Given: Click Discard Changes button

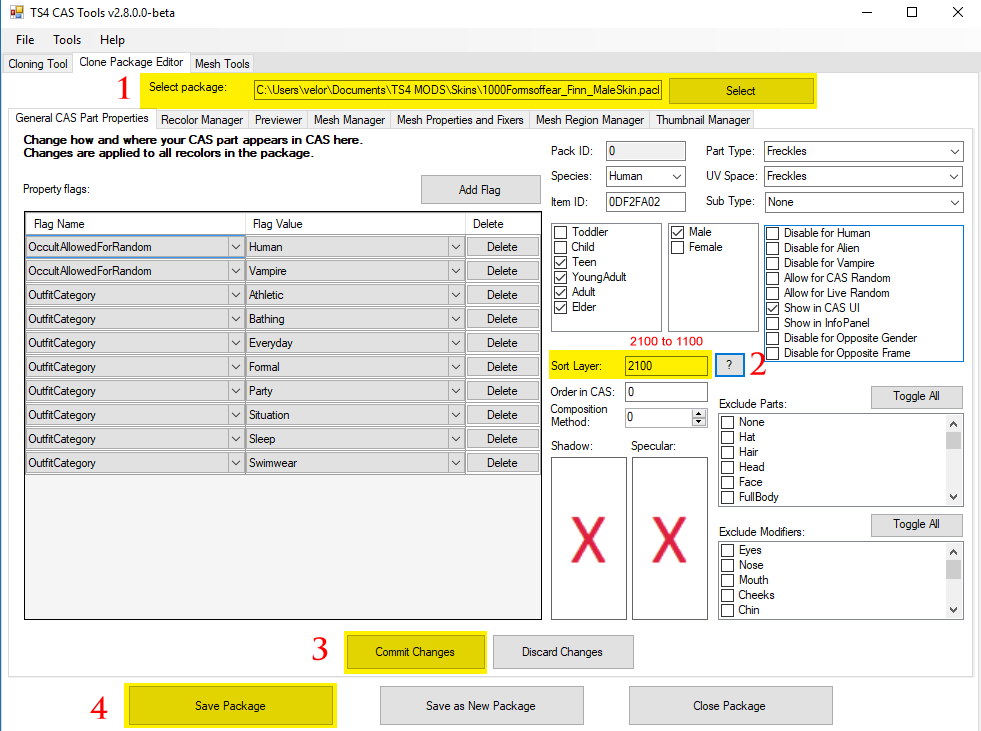Looking at the screenshot, I should (562, 652).
